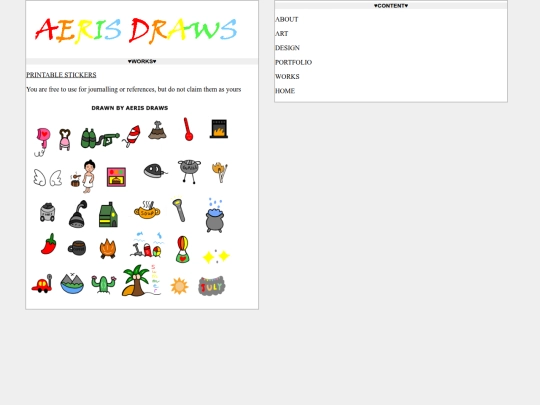Click the PRINTABLE STICKERS heading link
The height and width of the screenshot is (405, 540).
(x=61, y=75)
